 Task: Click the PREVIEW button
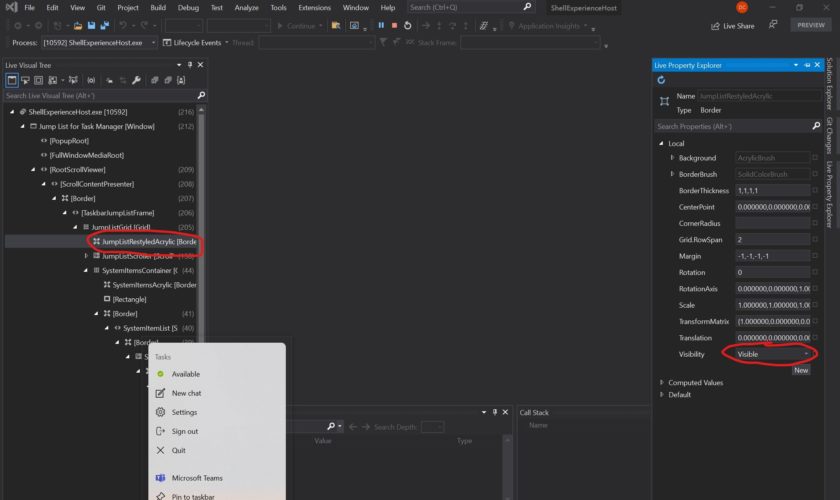click(810, 25)
